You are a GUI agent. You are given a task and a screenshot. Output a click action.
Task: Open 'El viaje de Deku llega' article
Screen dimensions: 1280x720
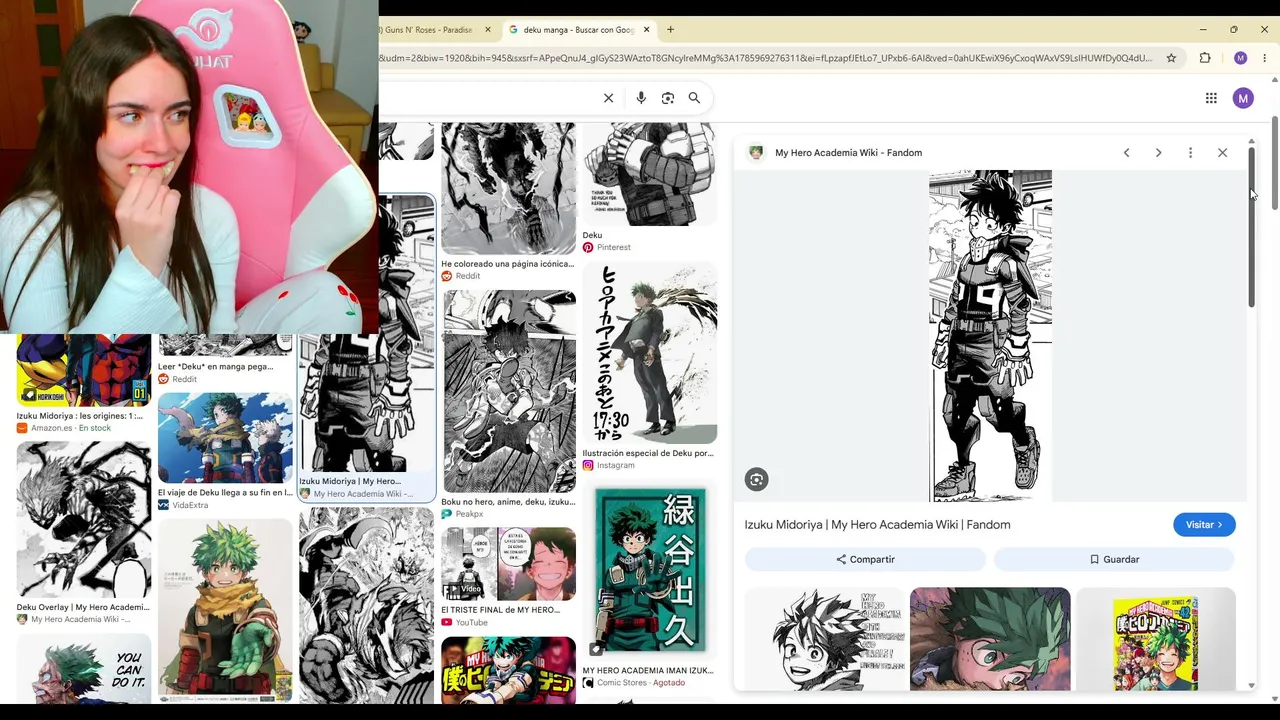point(225,493)
